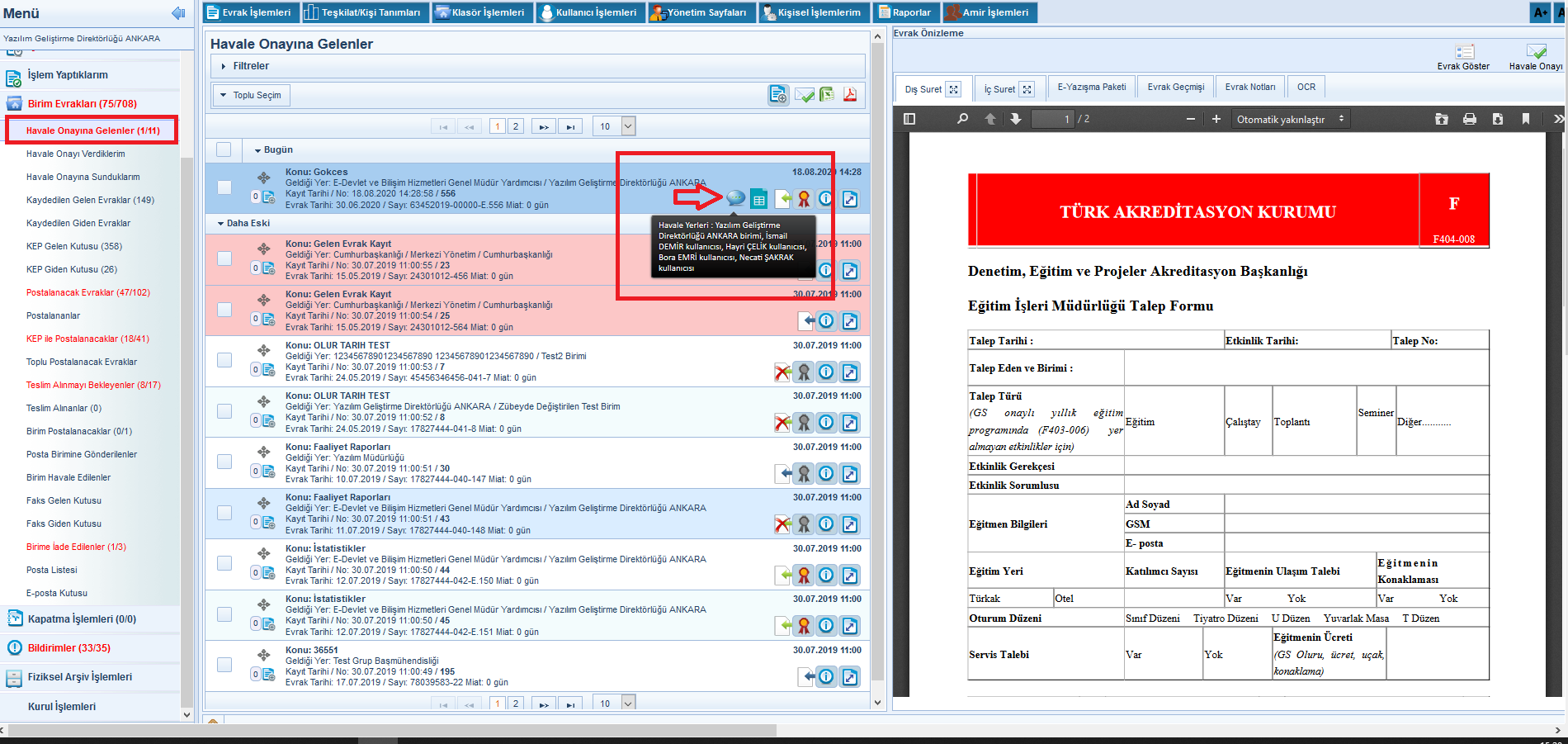Download the previewed PDF document

pyautogui.click(x=1497, y=119)
